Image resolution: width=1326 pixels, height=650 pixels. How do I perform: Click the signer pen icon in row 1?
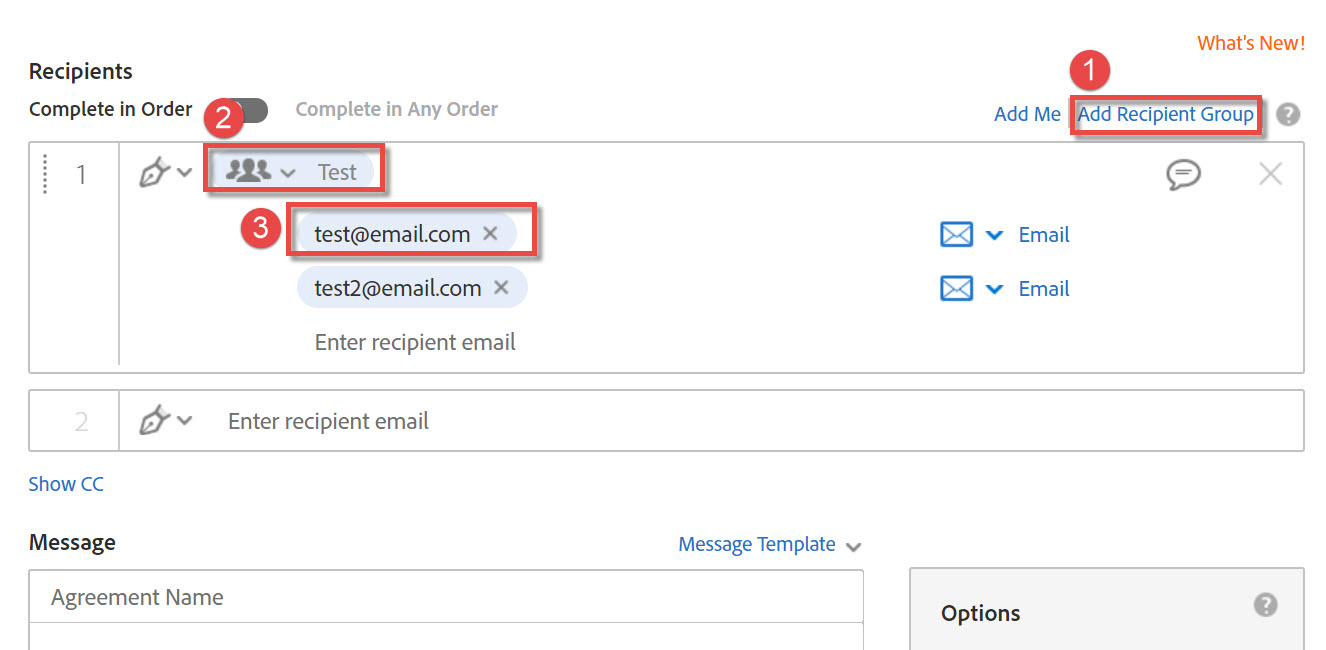tap(153, 174)
